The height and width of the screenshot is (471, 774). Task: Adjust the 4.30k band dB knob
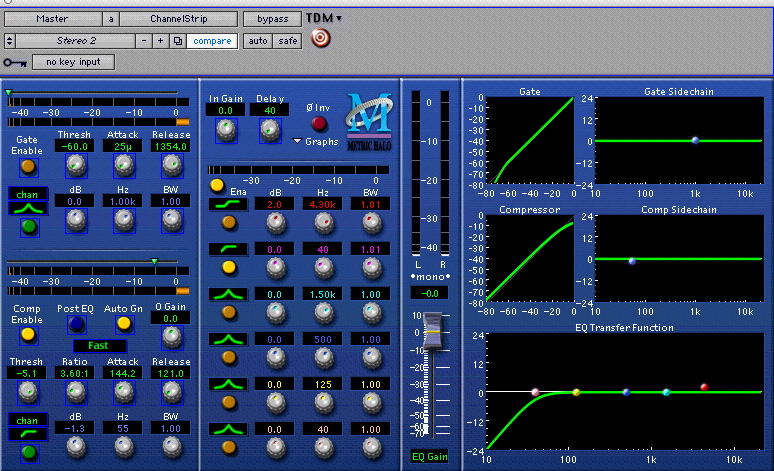(275, 223)
